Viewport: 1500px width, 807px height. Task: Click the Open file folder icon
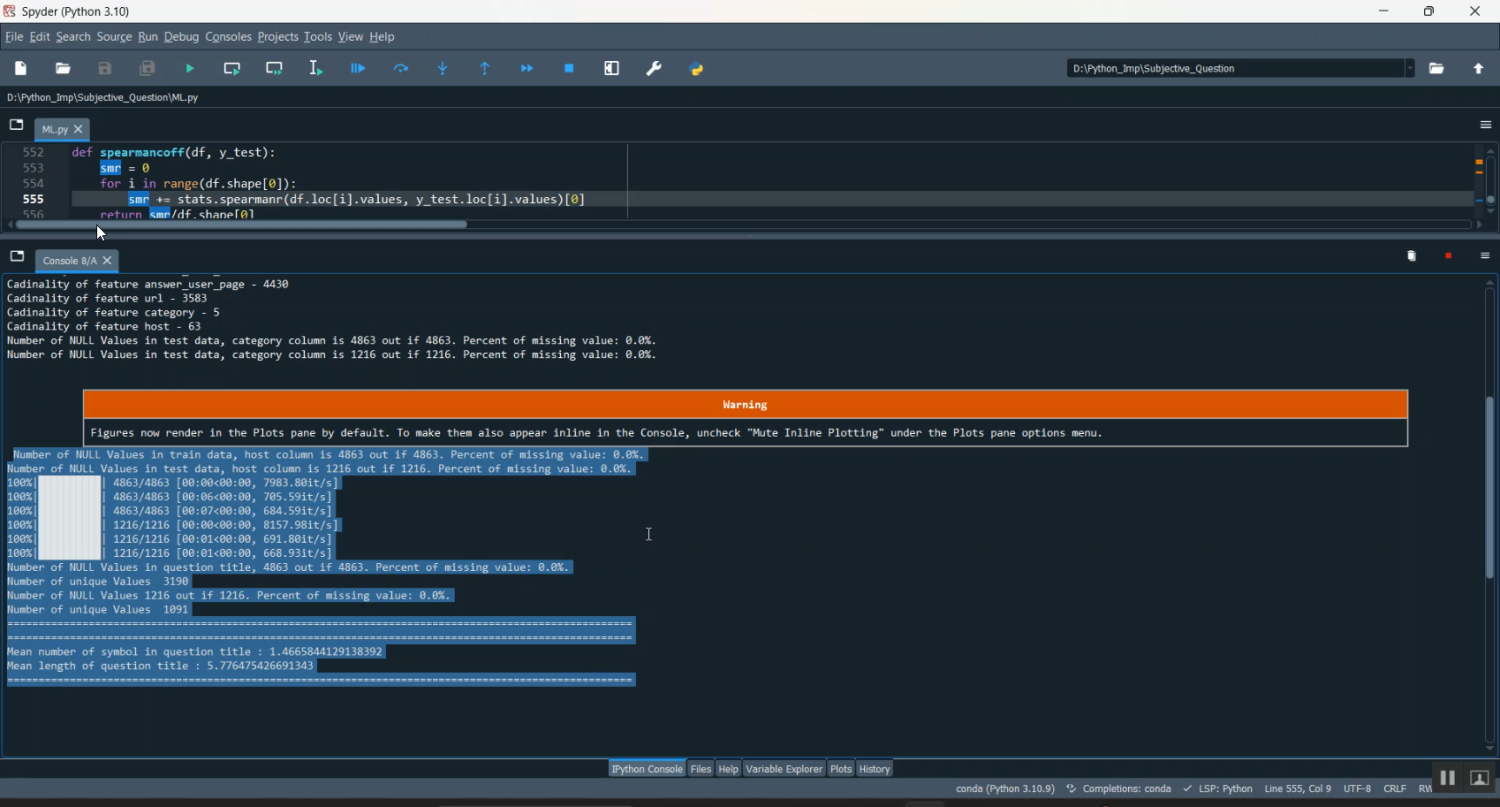(x=63, y=69)
